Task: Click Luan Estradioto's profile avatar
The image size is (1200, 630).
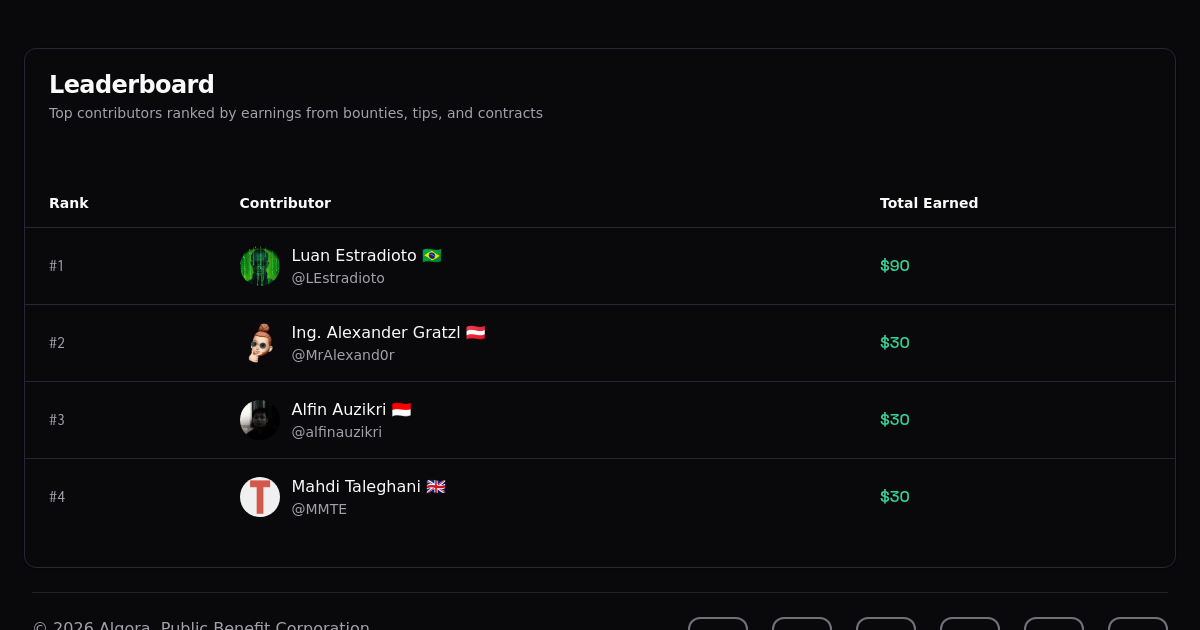Action: click(x=260, y=265)
